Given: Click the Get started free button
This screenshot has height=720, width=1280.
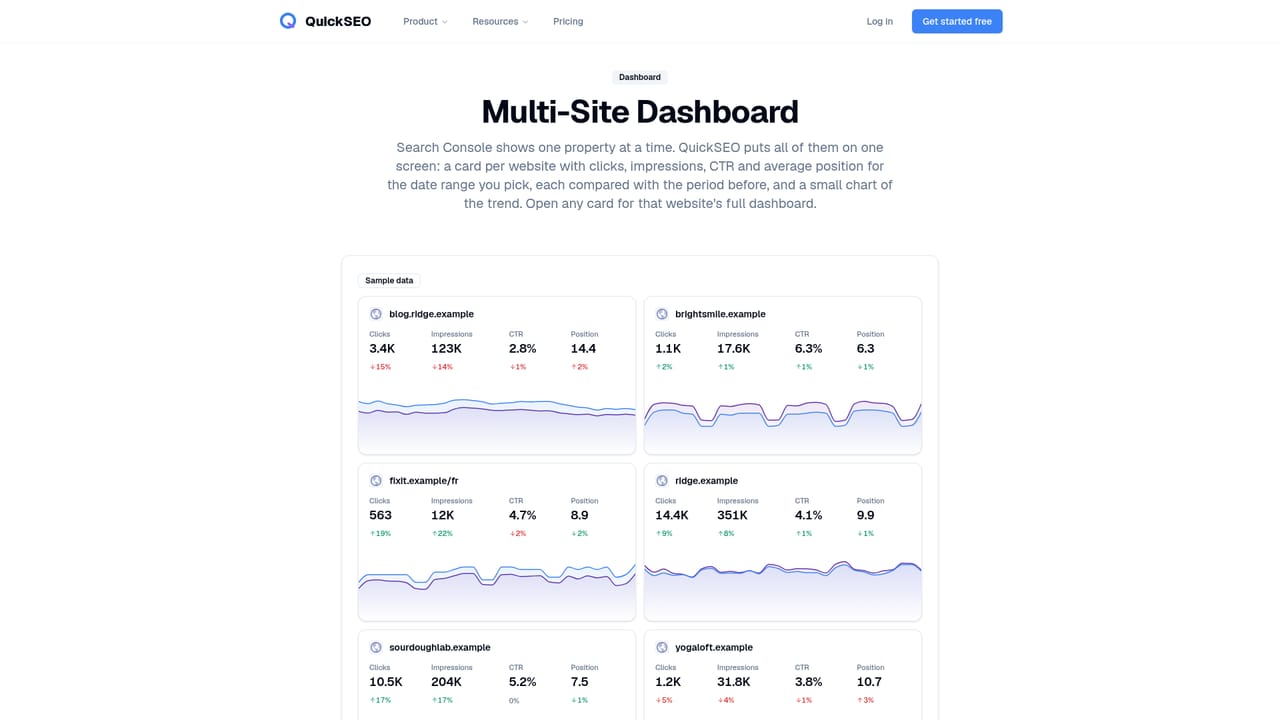Looking at the screenshot, I should point(957,21).
